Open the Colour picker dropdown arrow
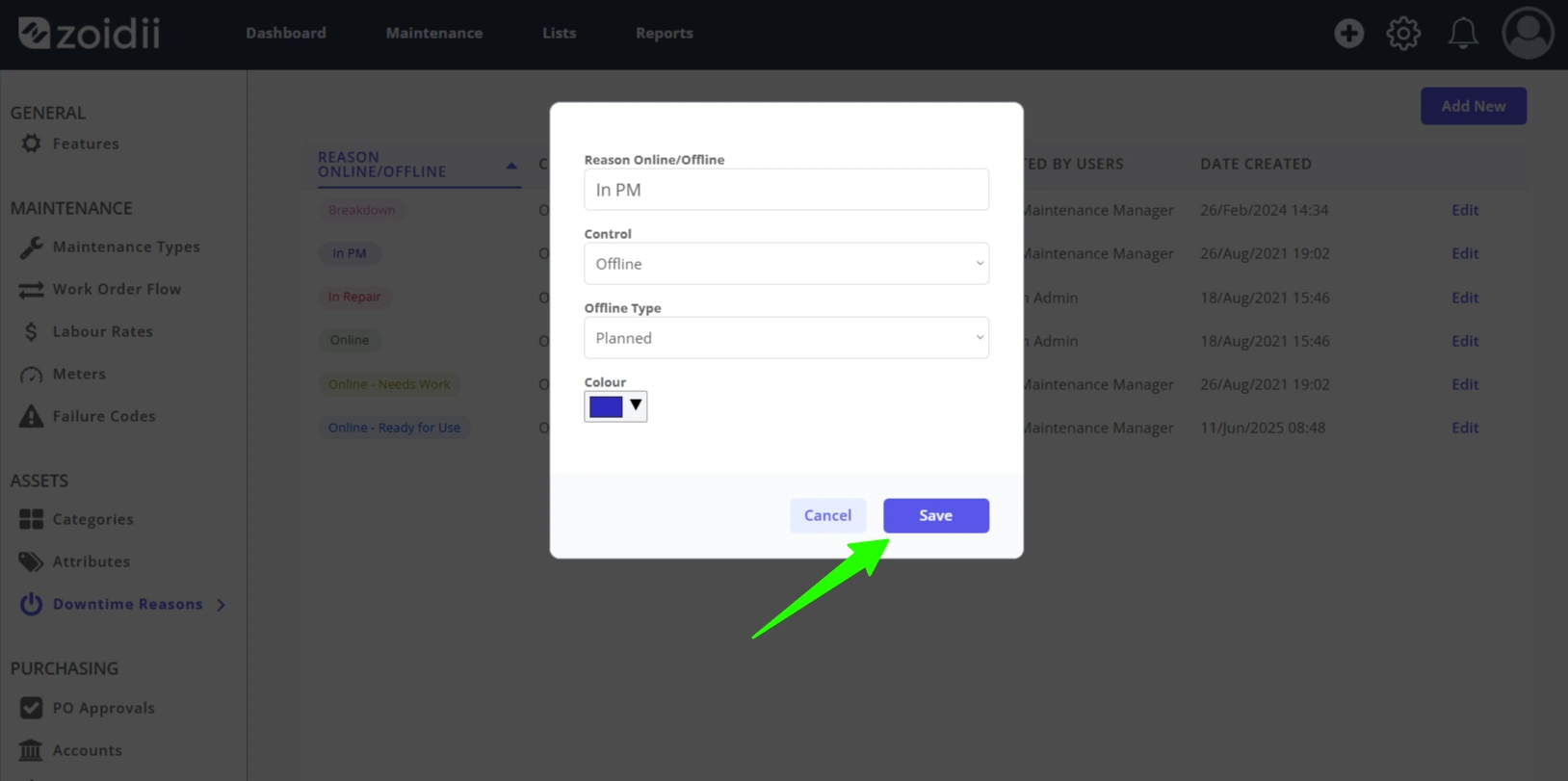1568x781 pixels. click(636, 405)
